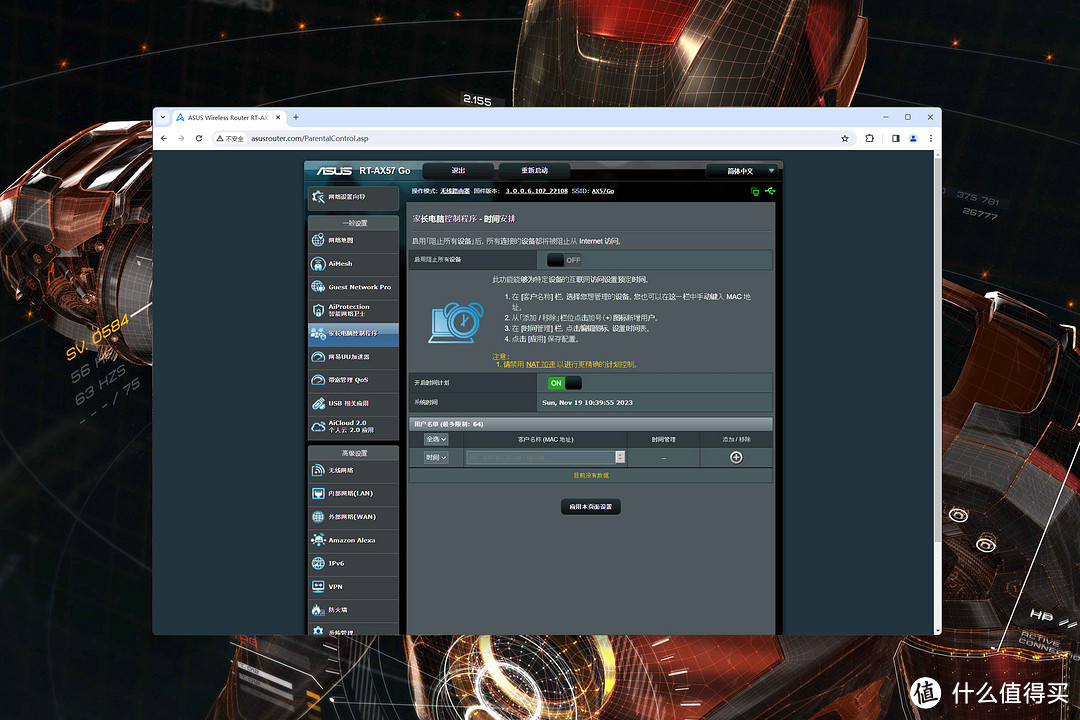
Task: Open 网络设置向导 setup wizard icon
Action: tap(318, 197)
